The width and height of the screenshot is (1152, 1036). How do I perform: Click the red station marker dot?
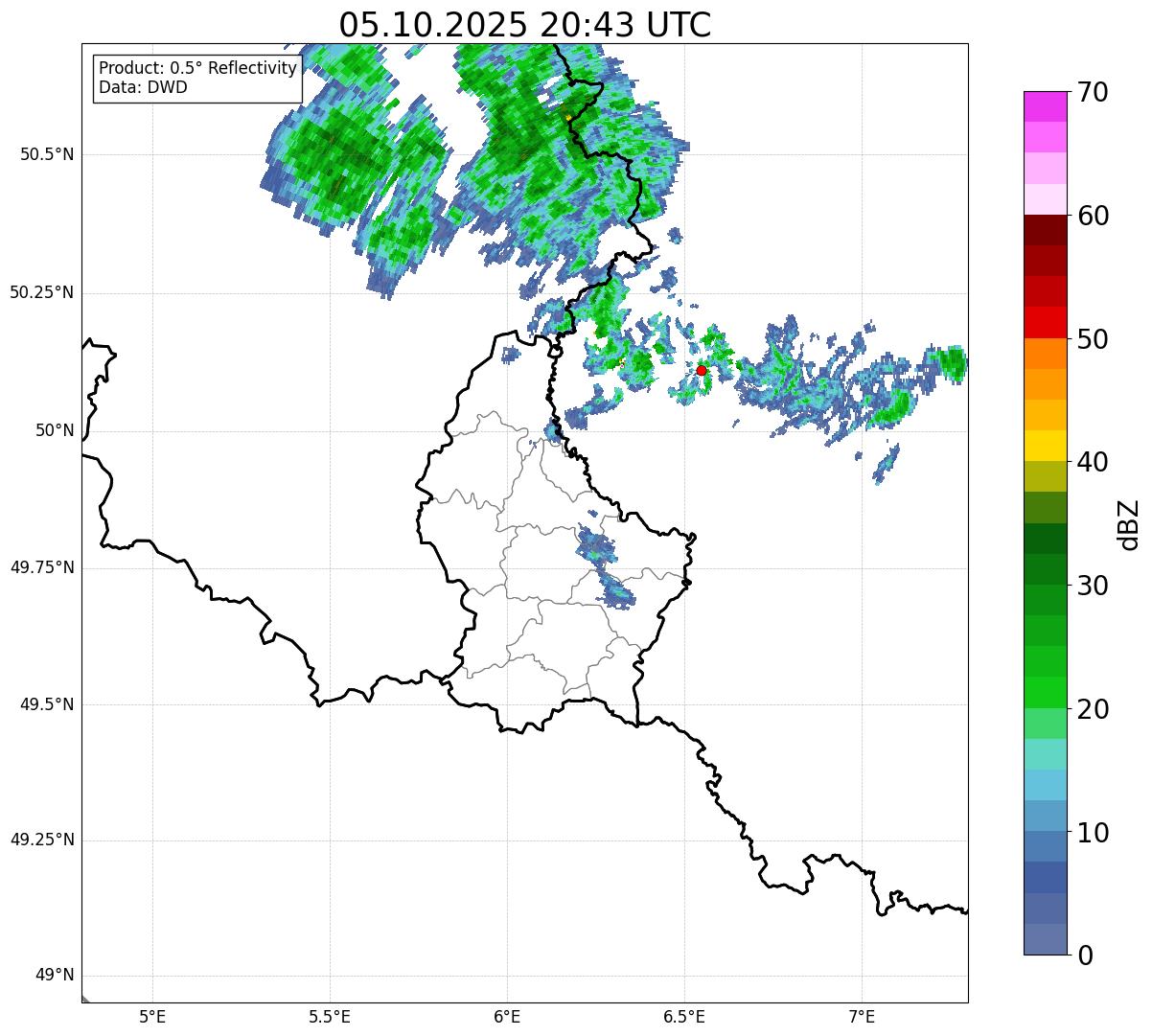(x=702, y=370)
